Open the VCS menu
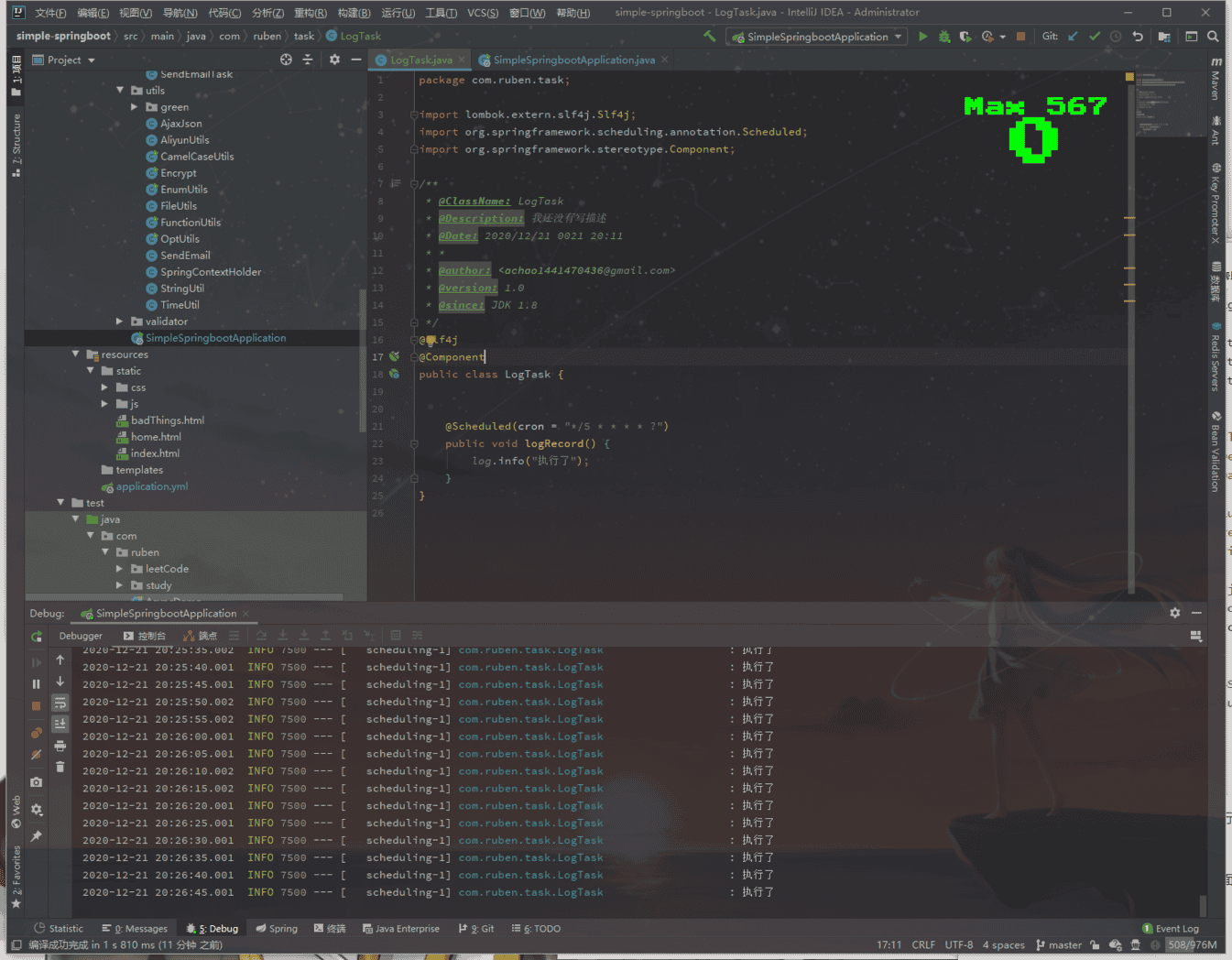1232x960 pixels. click(483, 13)
